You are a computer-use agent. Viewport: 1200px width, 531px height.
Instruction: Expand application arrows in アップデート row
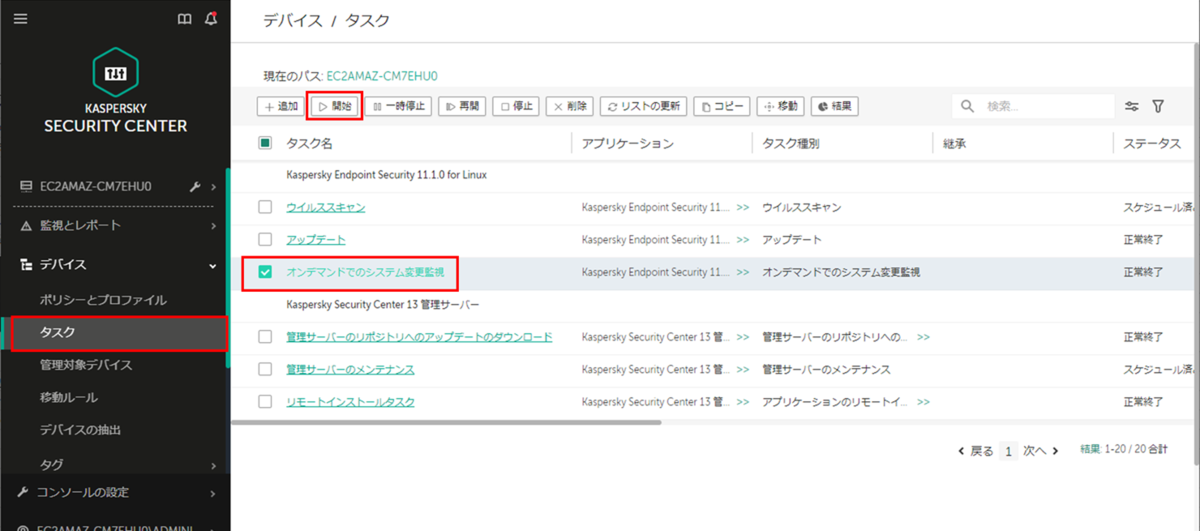point(743,240)
